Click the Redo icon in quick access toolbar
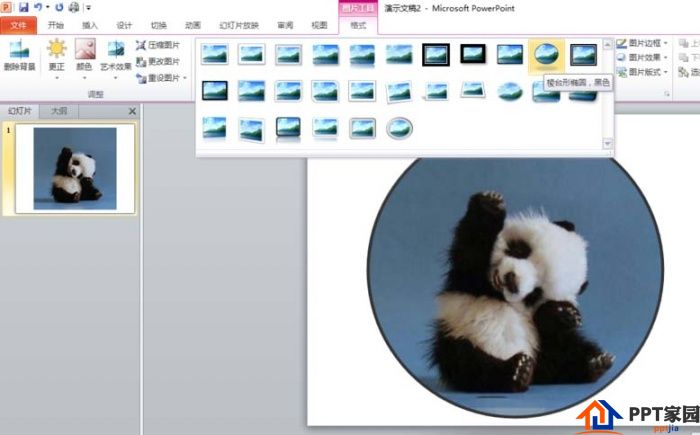This screenshot has height=435, width=700. point(59,7)
